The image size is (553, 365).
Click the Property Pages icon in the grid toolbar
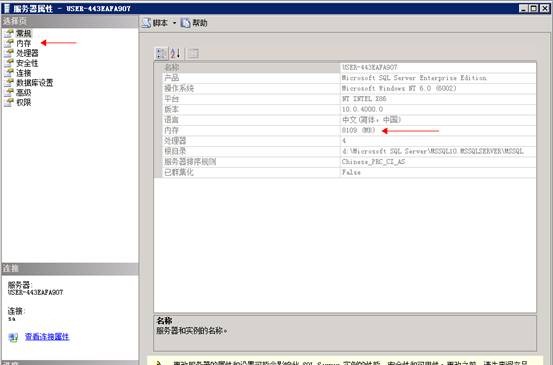(x=193, y=54)
